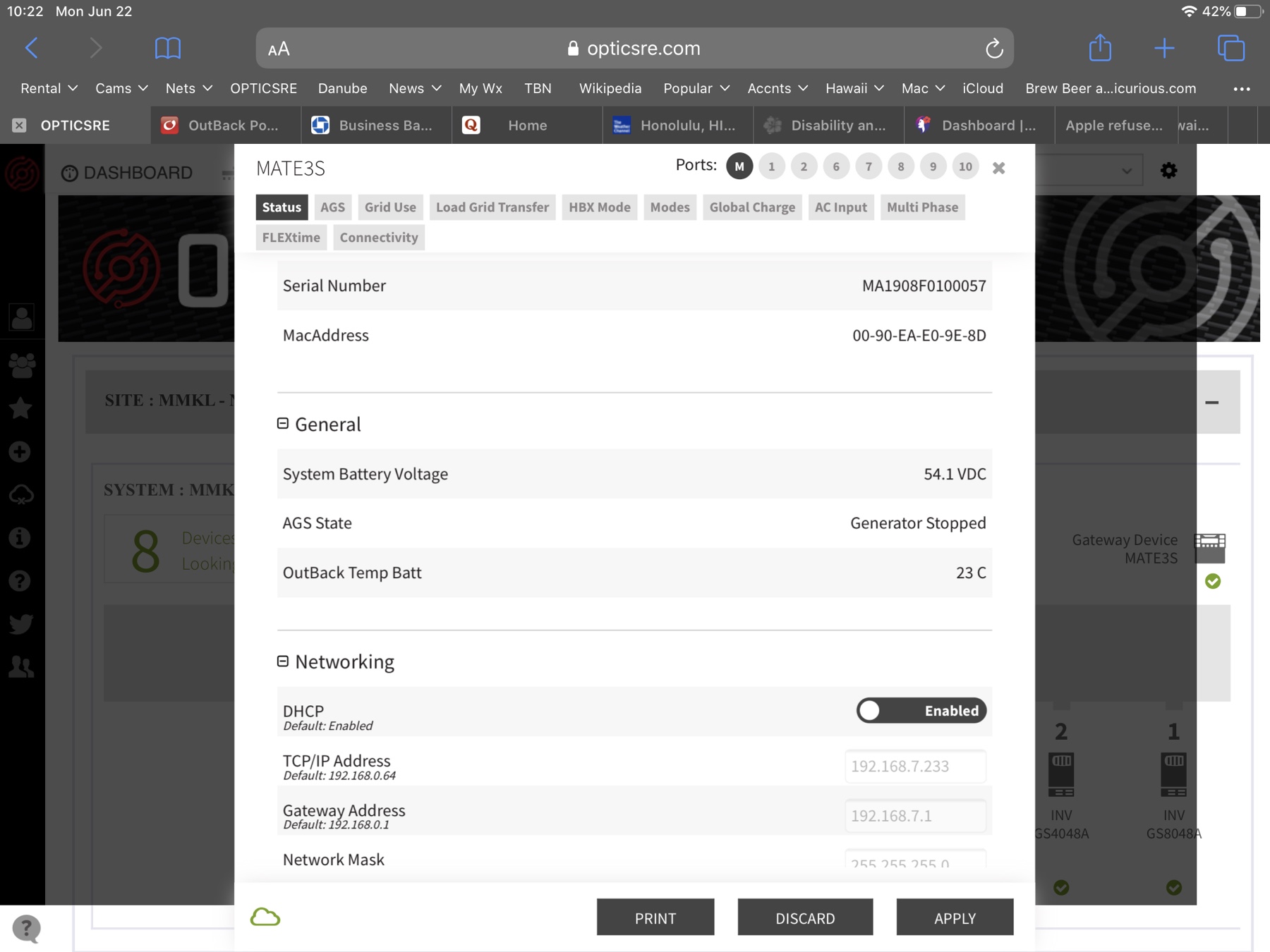Open the dashboard header dropdown

pyautogui.click(x=1090, y=171)
